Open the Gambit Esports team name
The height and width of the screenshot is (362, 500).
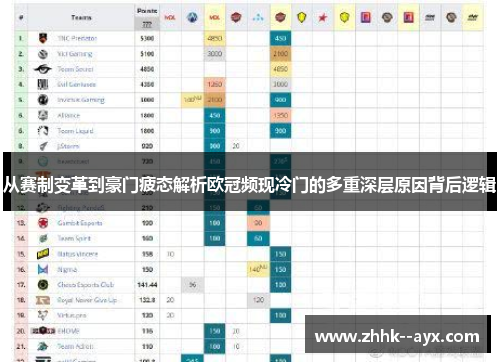pyautogui.click(x=80, y=223)
